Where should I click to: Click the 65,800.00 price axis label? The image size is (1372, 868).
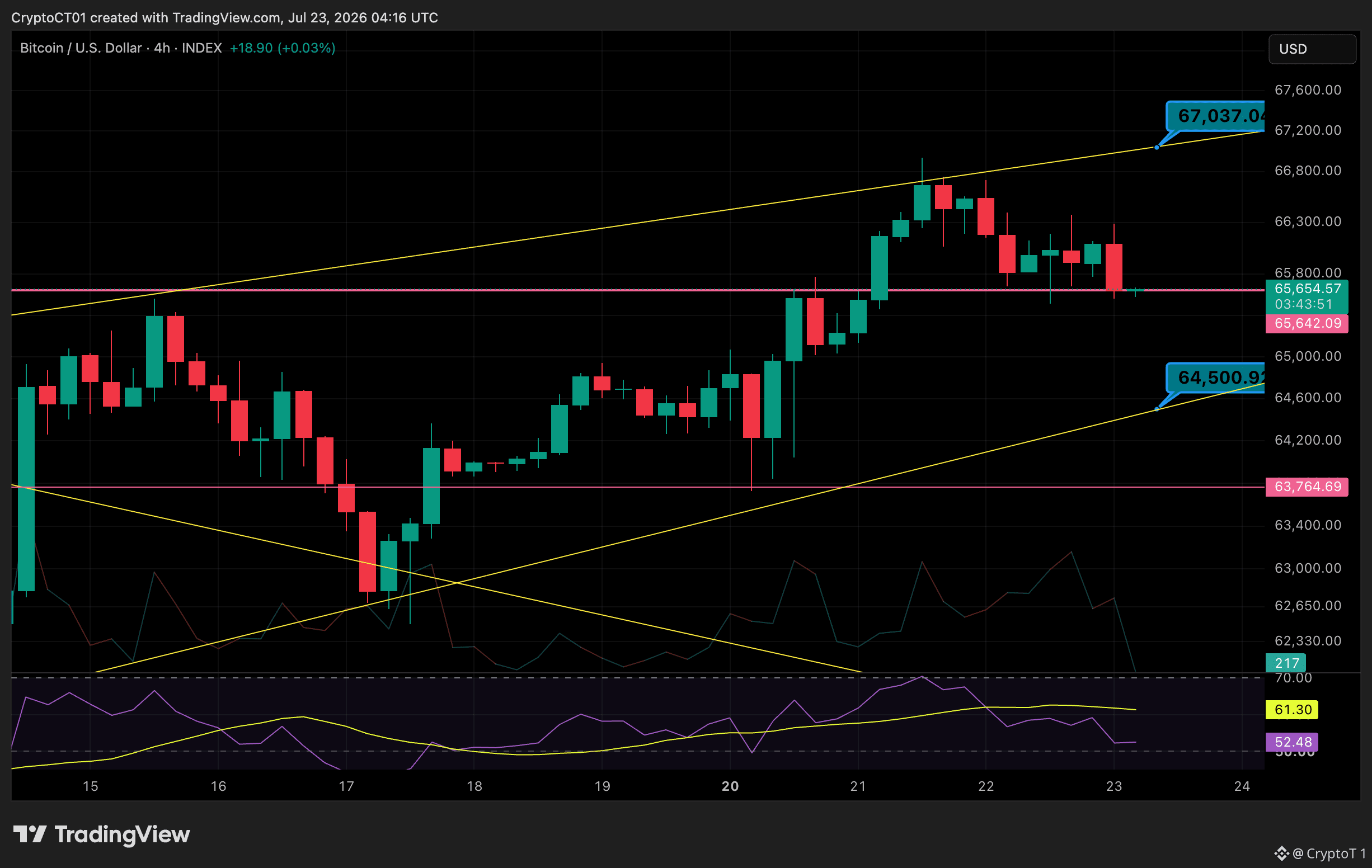click(1308, 273)
